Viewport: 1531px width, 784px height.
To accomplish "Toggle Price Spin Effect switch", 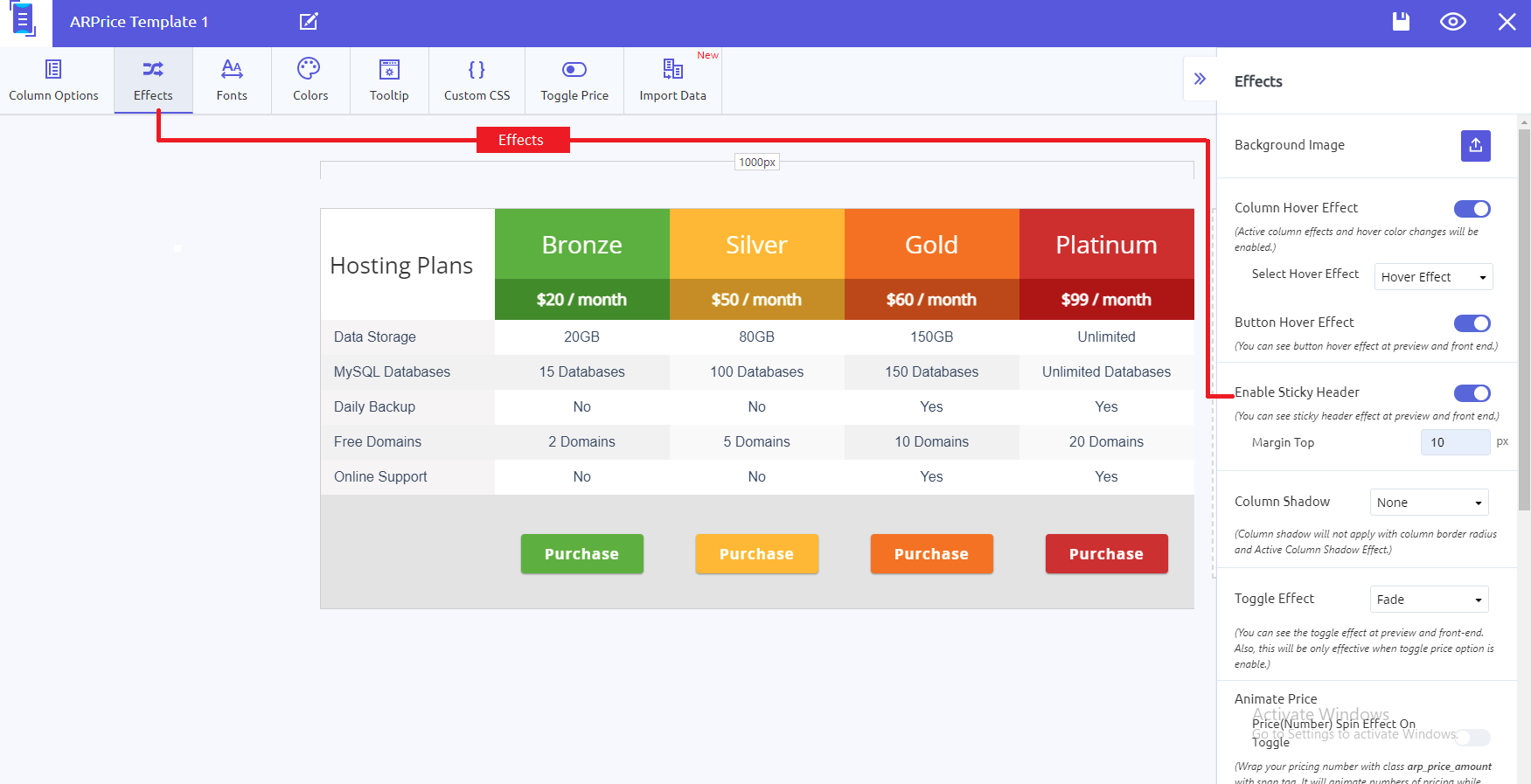I will coord(1472,738).
